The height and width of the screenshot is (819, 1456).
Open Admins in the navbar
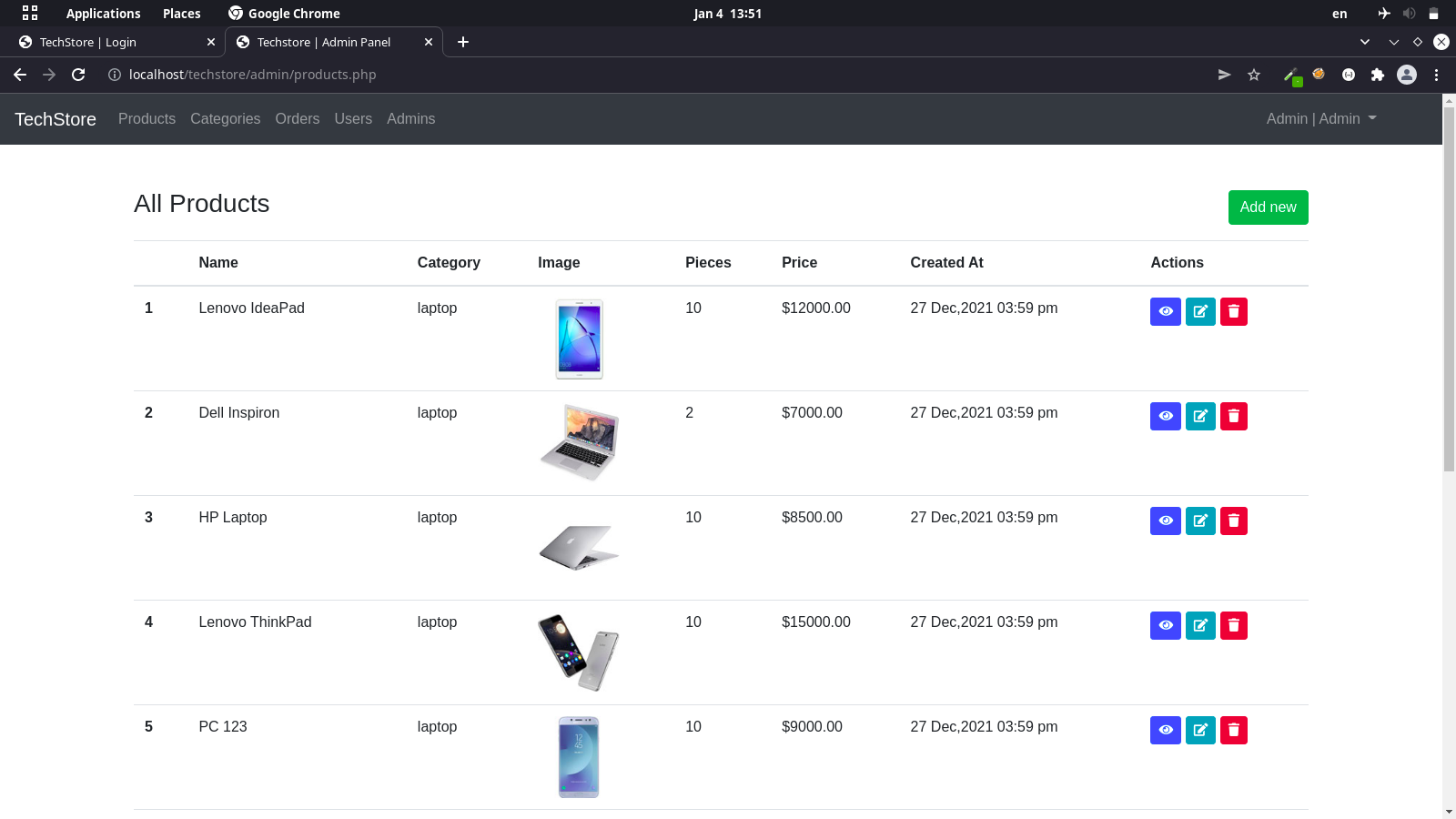[x=410, y=119]
